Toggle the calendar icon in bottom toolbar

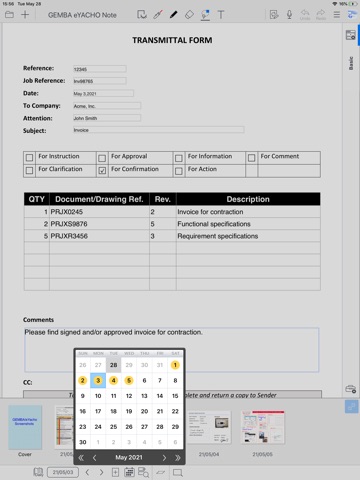pos(129,472)
